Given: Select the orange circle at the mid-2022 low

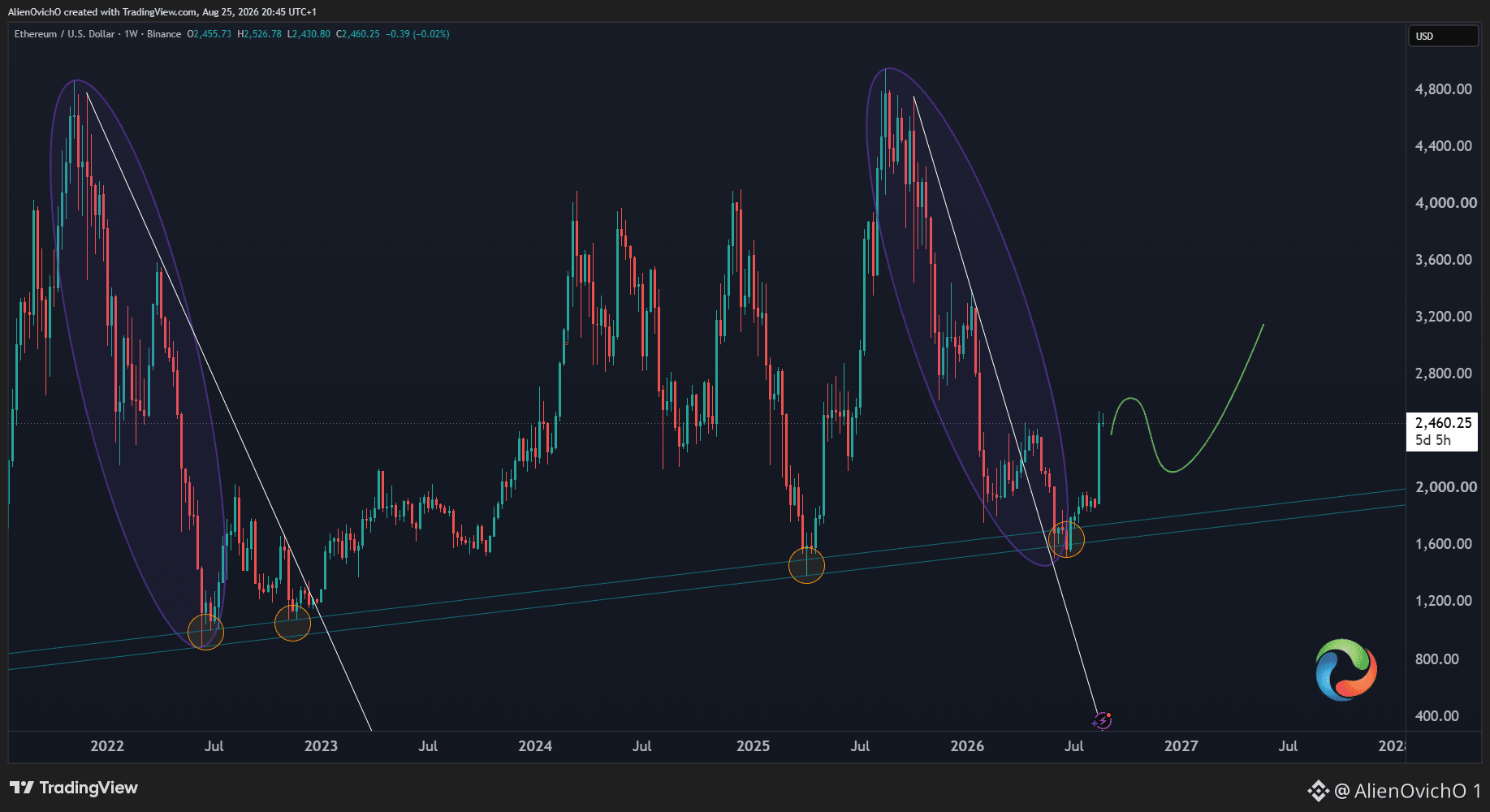Looking at the screenshot, I should click(205, 631).
